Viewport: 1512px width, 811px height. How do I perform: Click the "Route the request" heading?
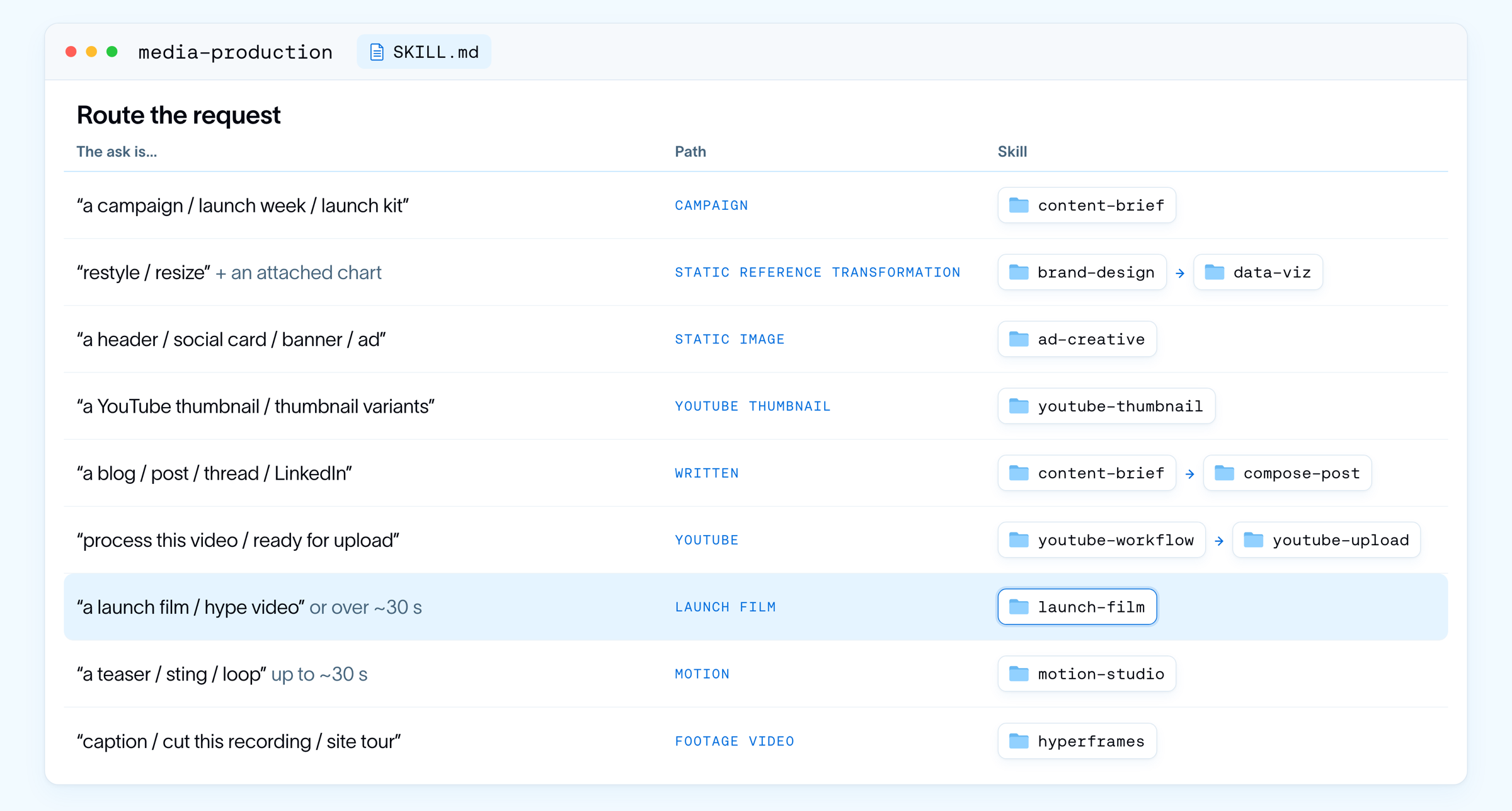178,115
